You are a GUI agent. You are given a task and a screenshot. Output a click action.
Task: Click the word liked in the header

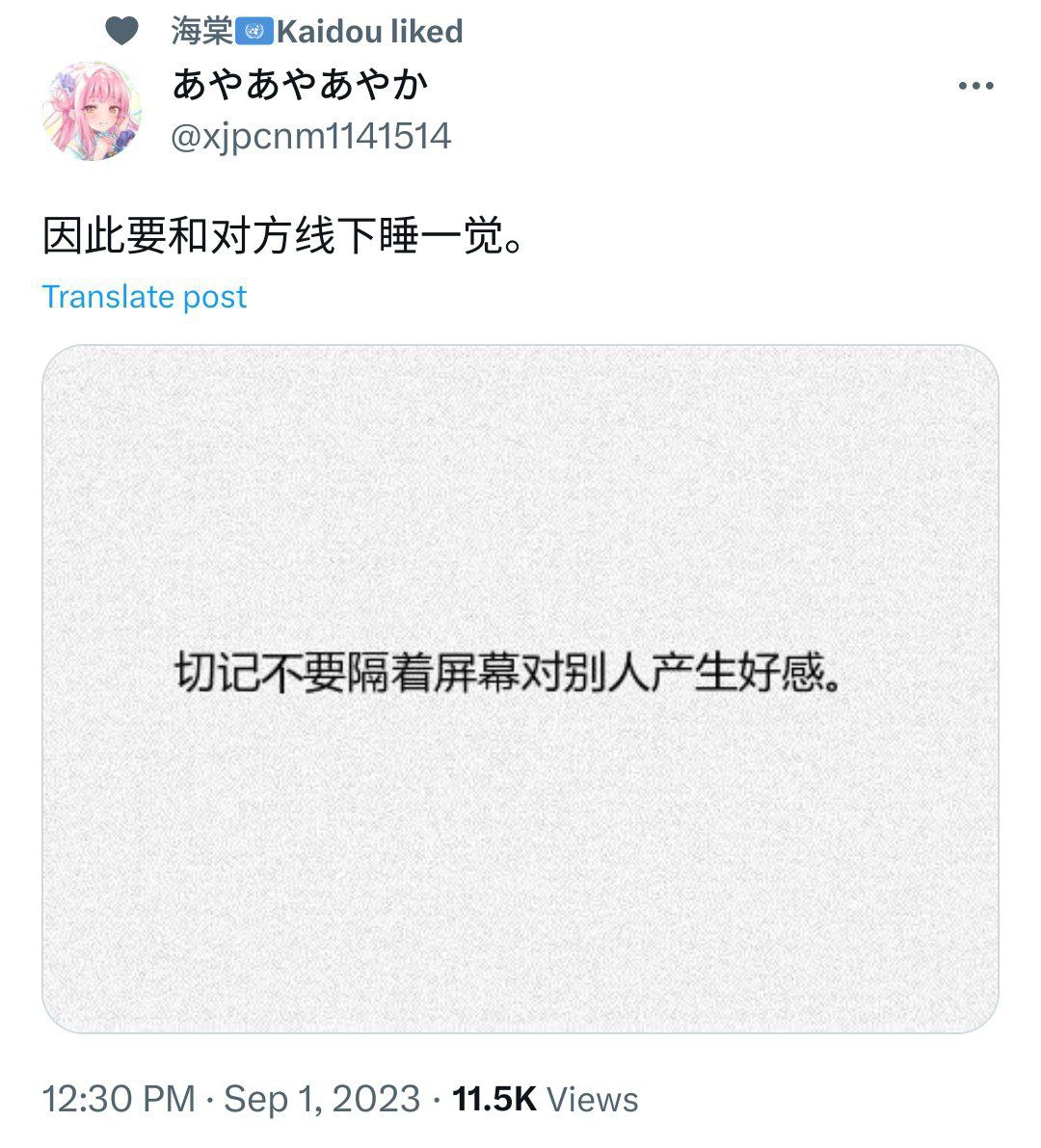(x=427, y=32)
